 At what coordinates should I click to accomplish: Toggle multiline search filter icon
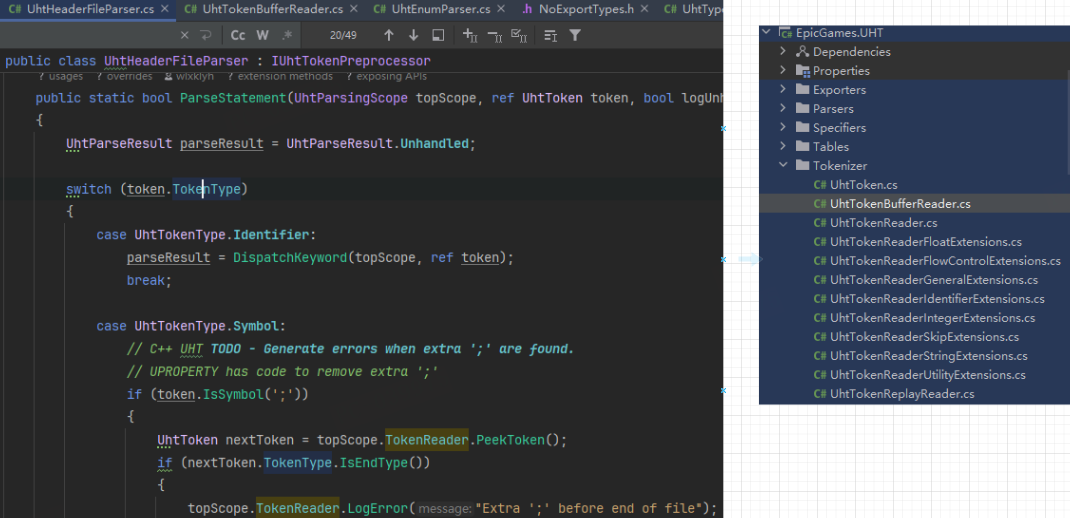coord(551,35)
